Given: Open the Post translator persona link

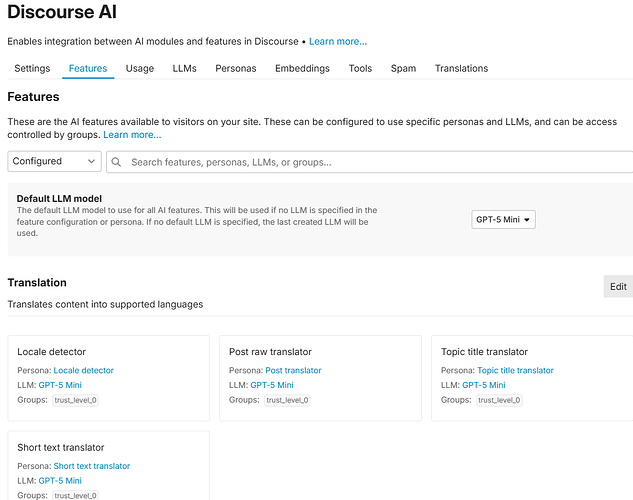Looking at the screenshot, I should coord(293,370).
